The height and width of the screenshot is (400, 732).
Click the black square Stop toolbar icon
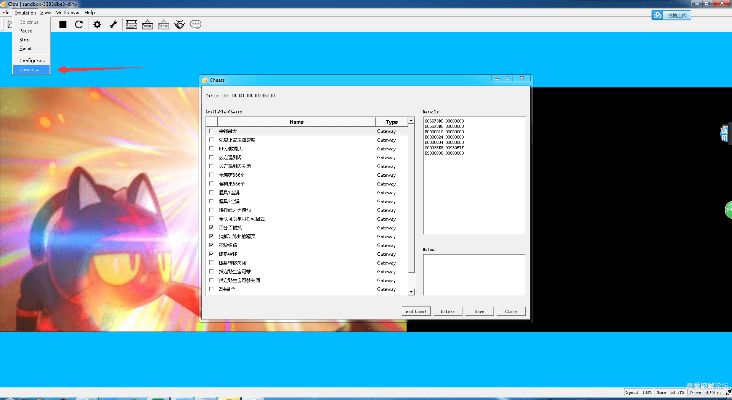pyautogui.click(x=63, y=24)
